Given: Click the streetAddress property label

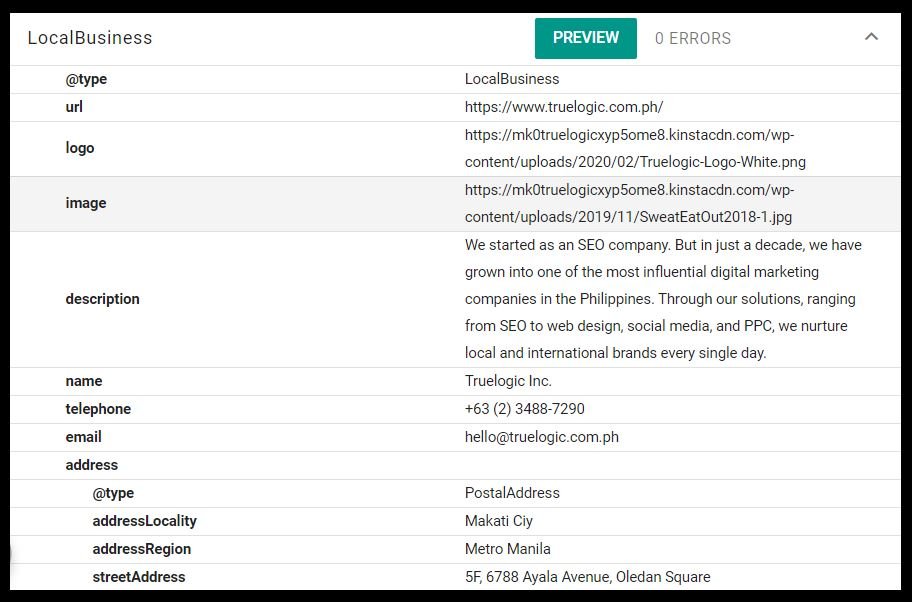Looking at the screenshot, I should click(x=138, y=577).
